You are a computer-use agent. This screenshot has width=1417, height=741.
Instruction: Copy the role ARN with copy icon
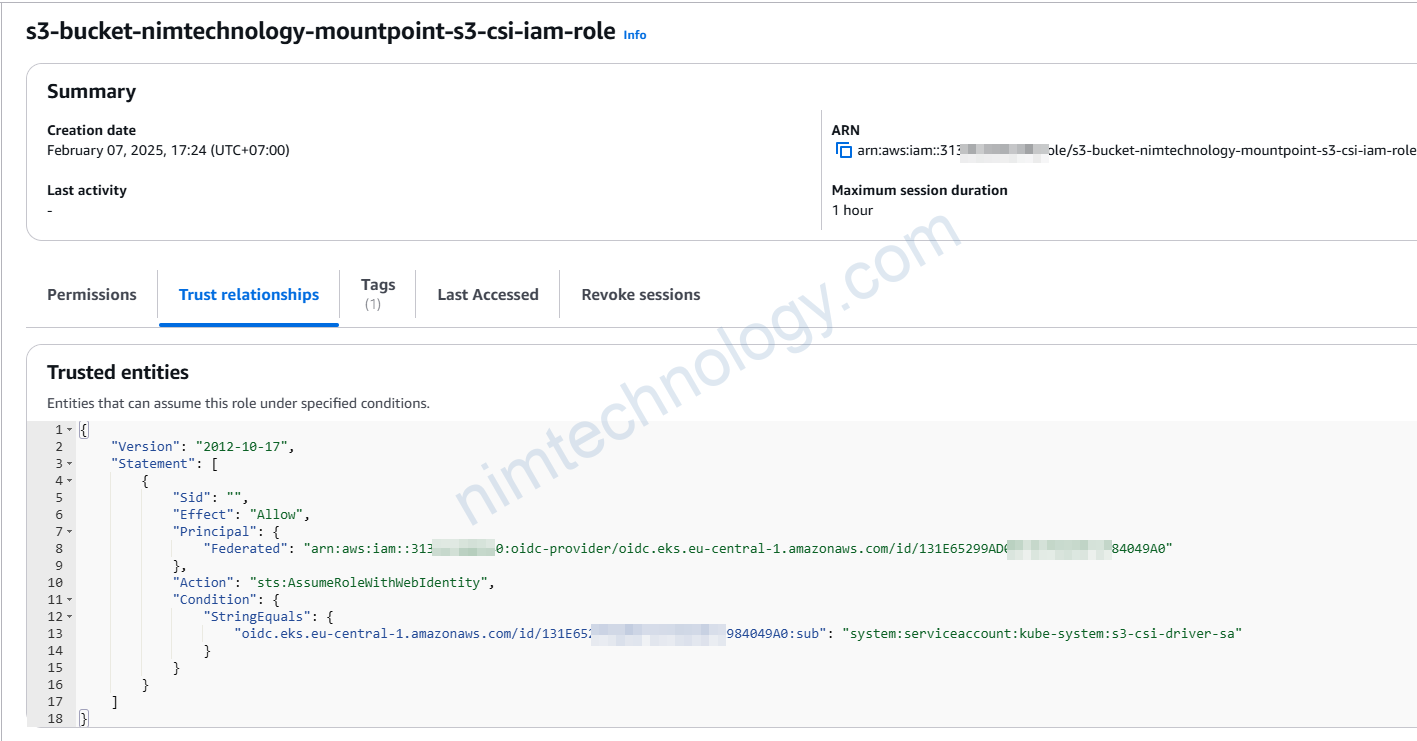pyautogui.click(x=843, y=151)
